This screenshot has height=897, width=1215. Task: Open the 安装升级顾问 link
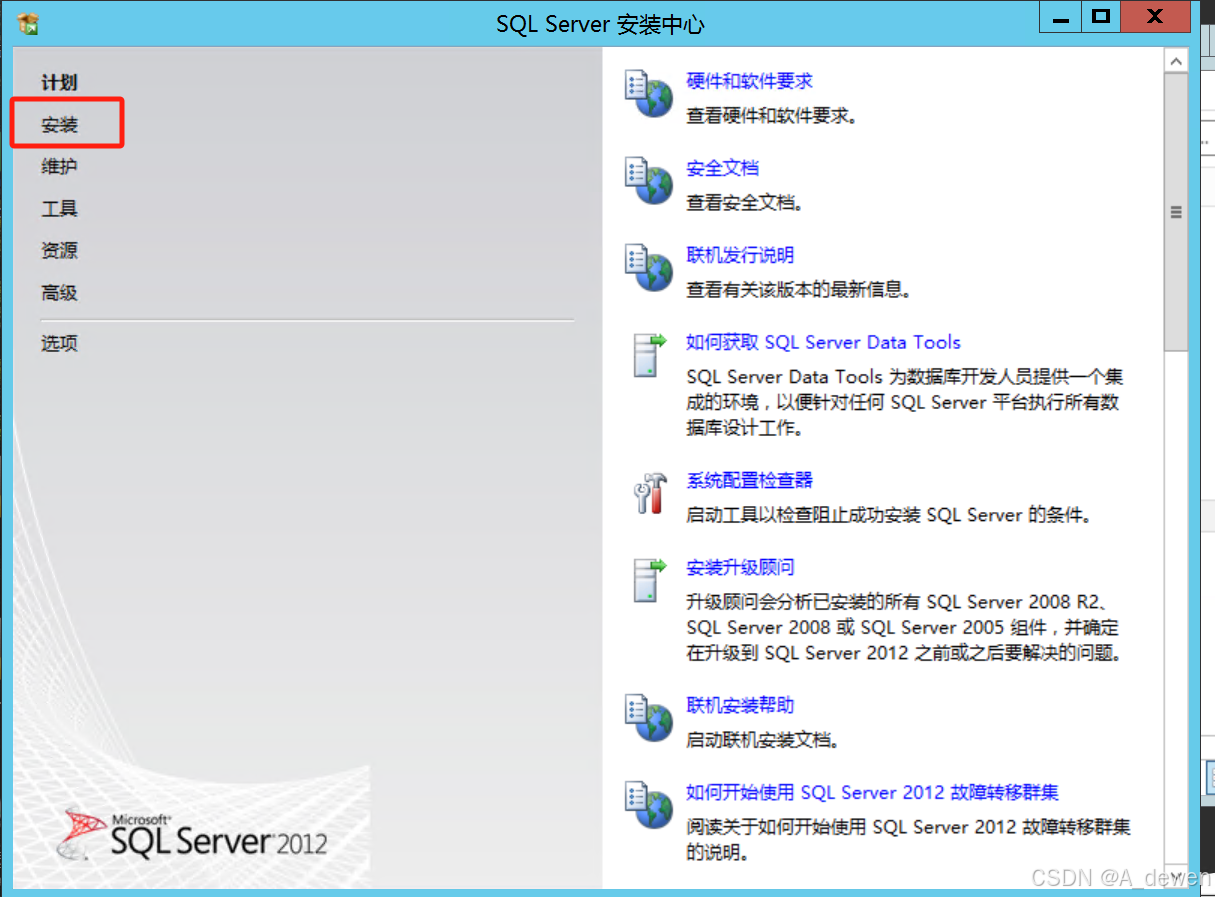tap(740, 568)
